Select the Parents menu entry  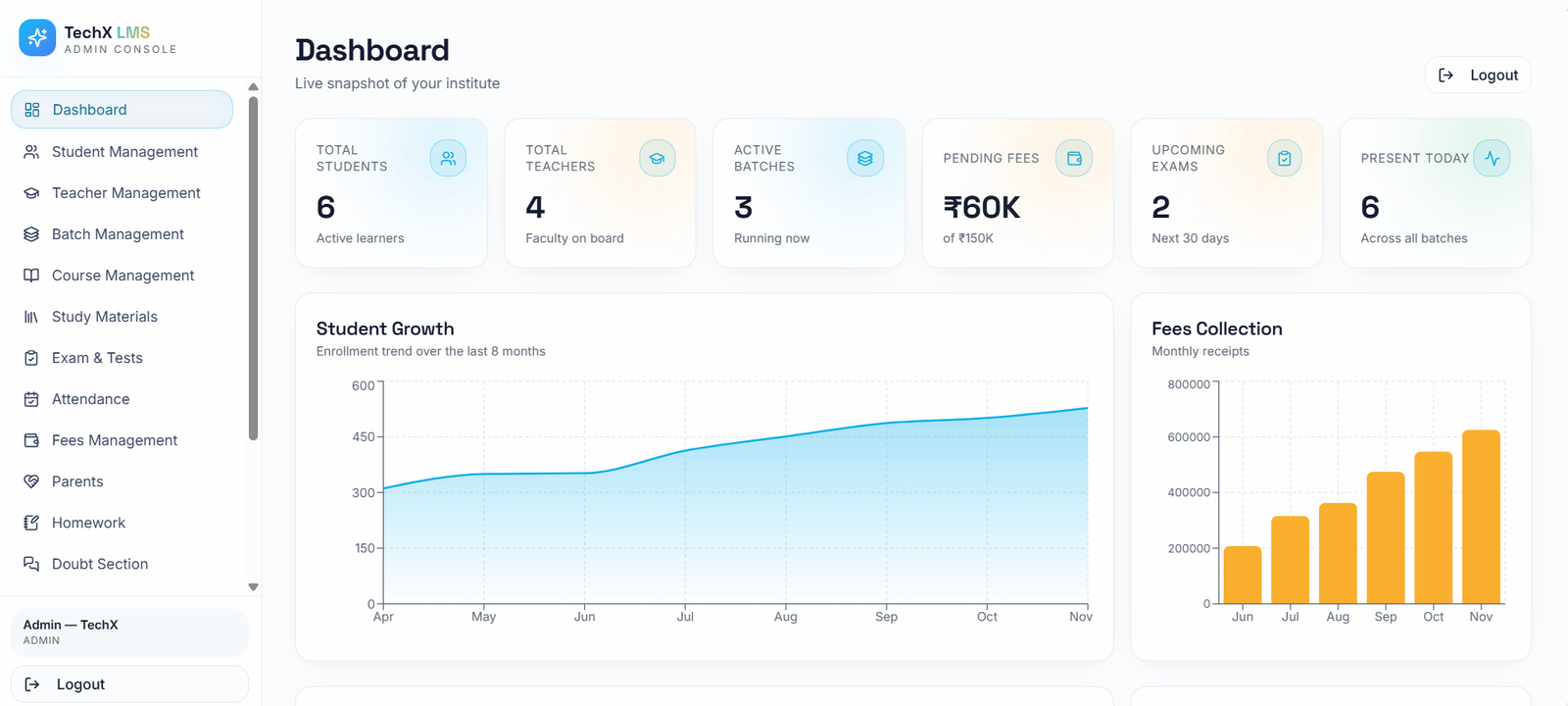coord(122,481)
